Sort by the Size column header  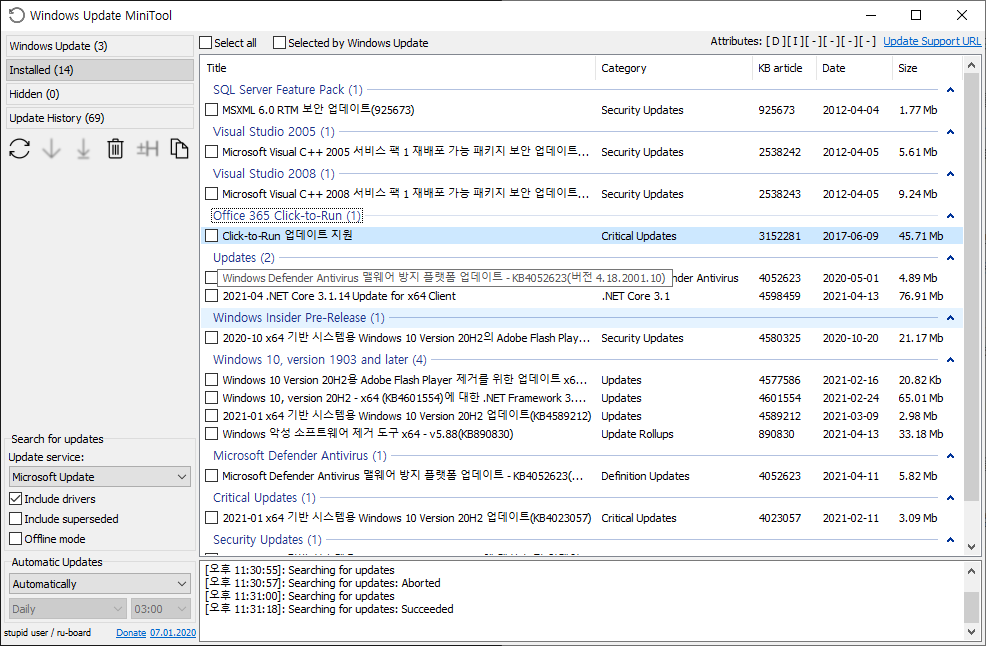(927, 68)
